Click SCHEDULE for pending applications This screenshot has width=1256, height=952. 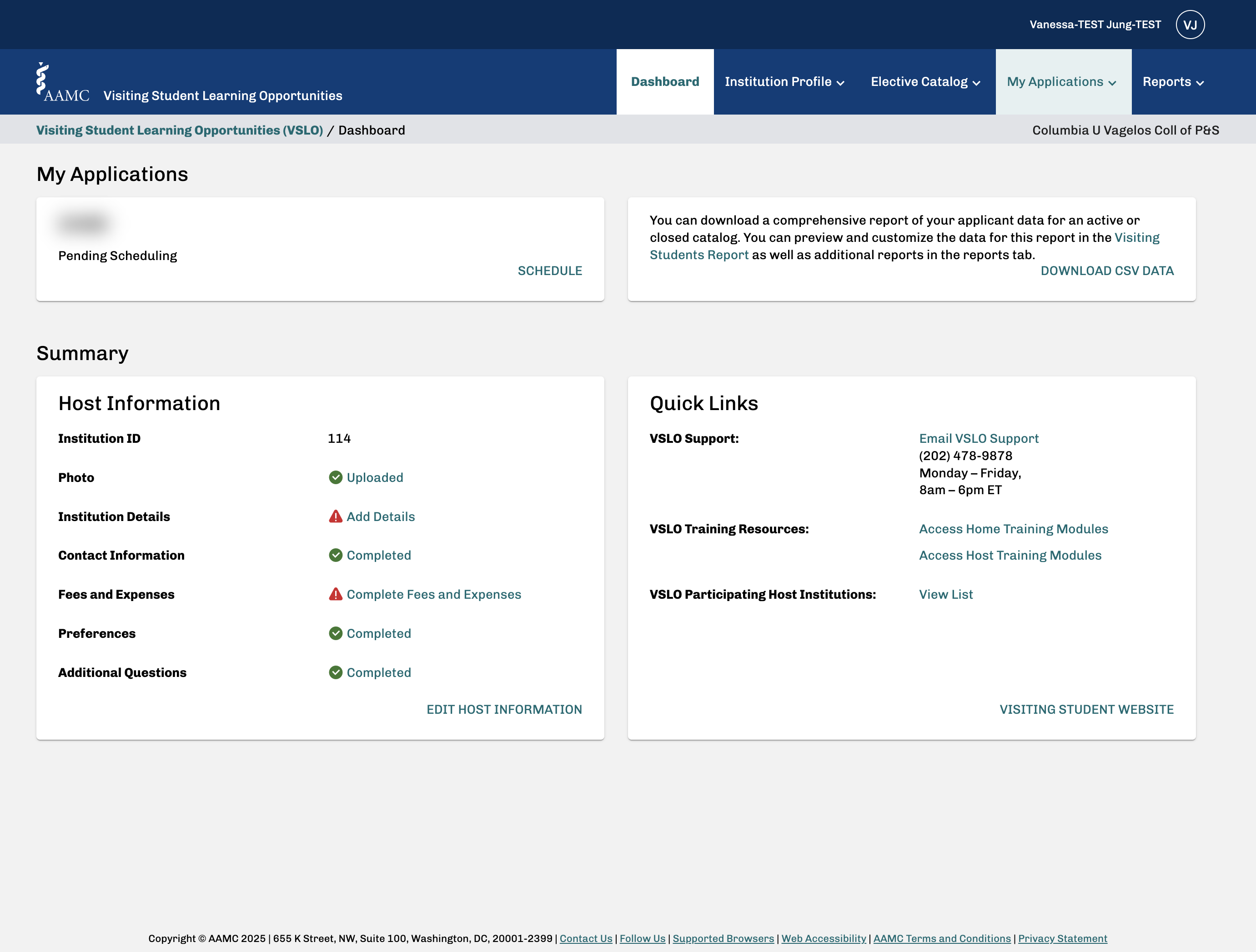coord(550,271)
